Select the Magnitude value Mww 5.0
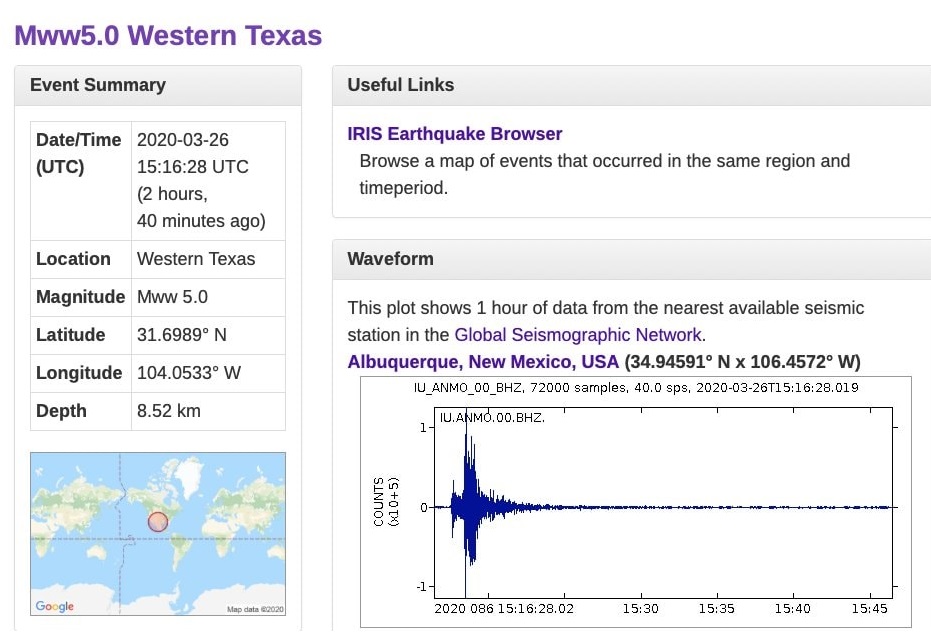This screenshot has width=931, height=641. (x=172, y=297)
